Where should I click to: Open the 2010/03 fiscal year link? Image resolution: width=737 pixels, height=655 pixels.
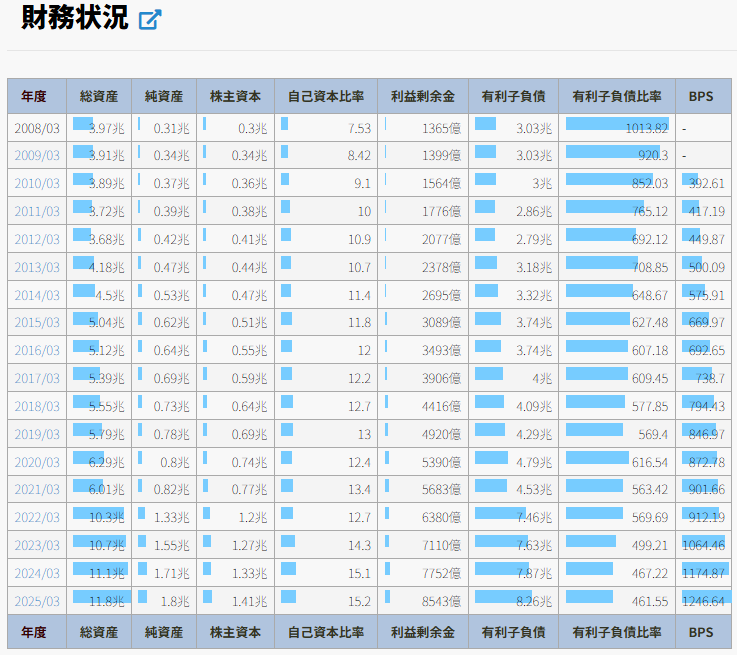pyautogui.click(x=37, y=183)
